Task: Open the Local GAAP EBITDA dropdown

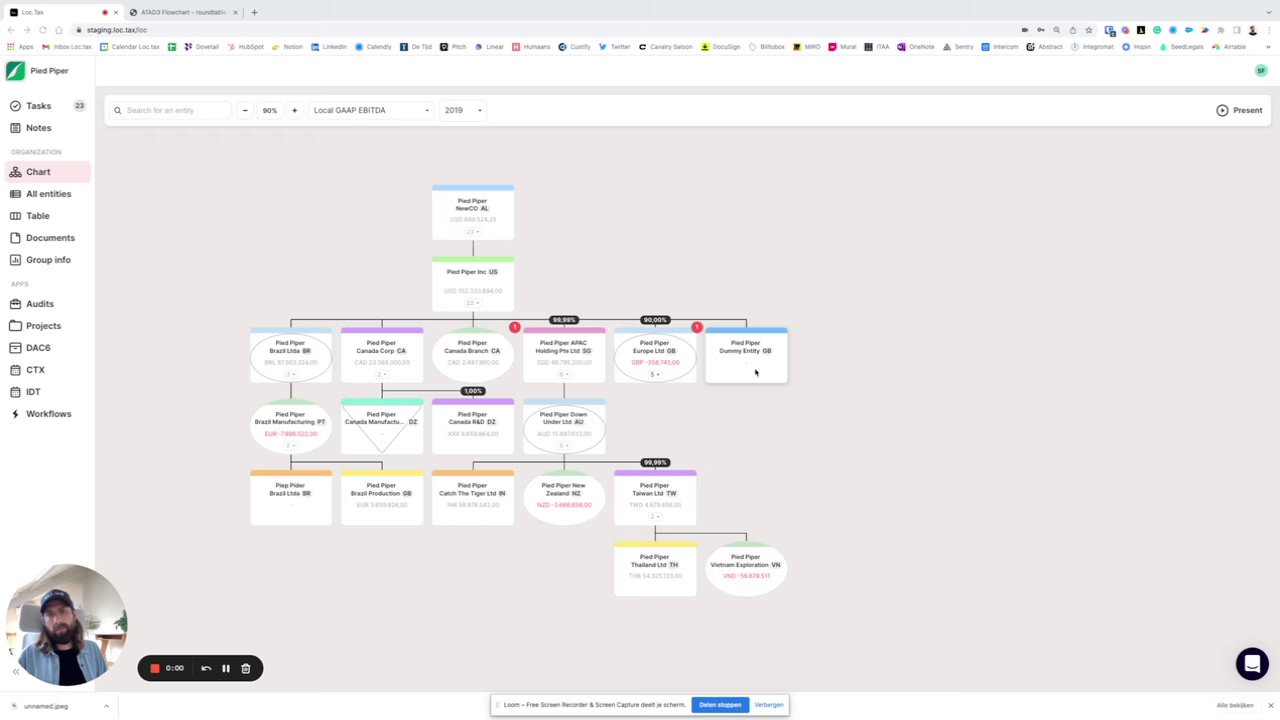Action: 371,110
